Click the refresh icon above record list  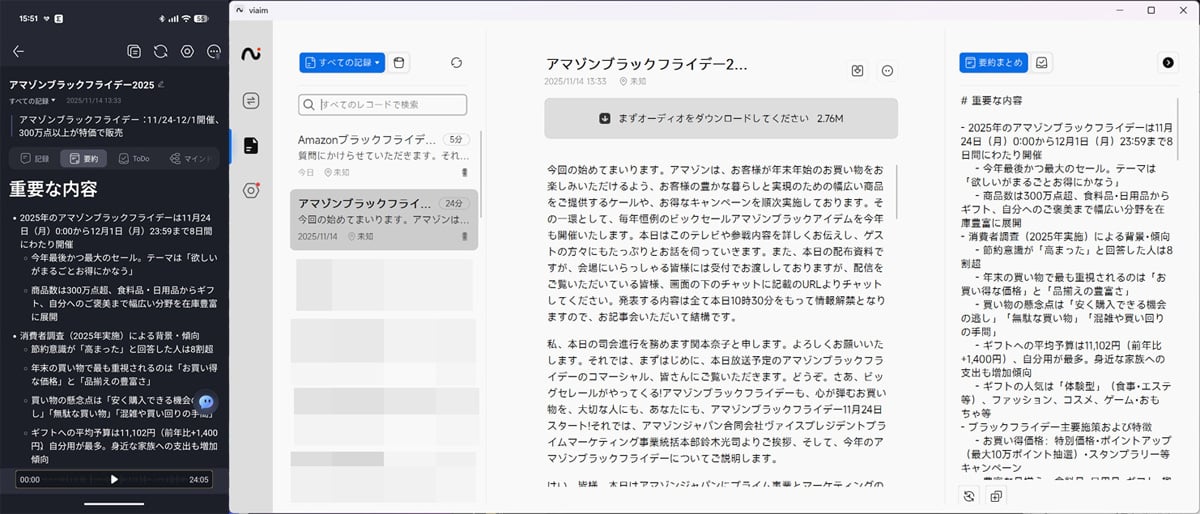point(457,63)
